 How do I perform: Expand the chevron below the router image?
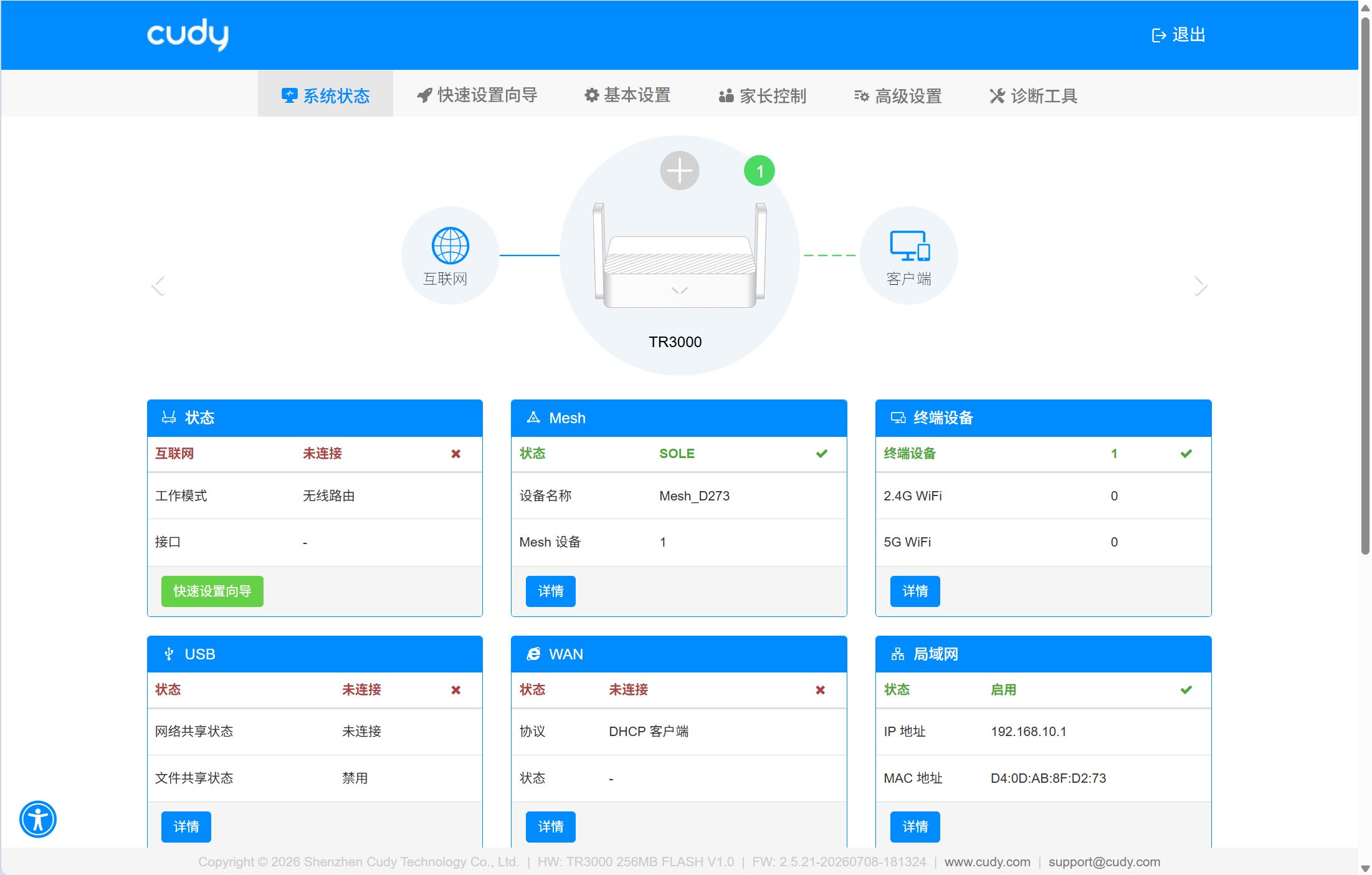(x=680, y=290)
